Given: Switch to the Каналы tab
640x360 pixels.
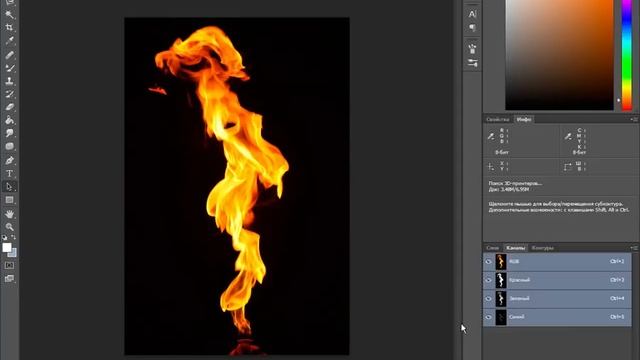Looking at the screenshot, I should click(516, 248).
